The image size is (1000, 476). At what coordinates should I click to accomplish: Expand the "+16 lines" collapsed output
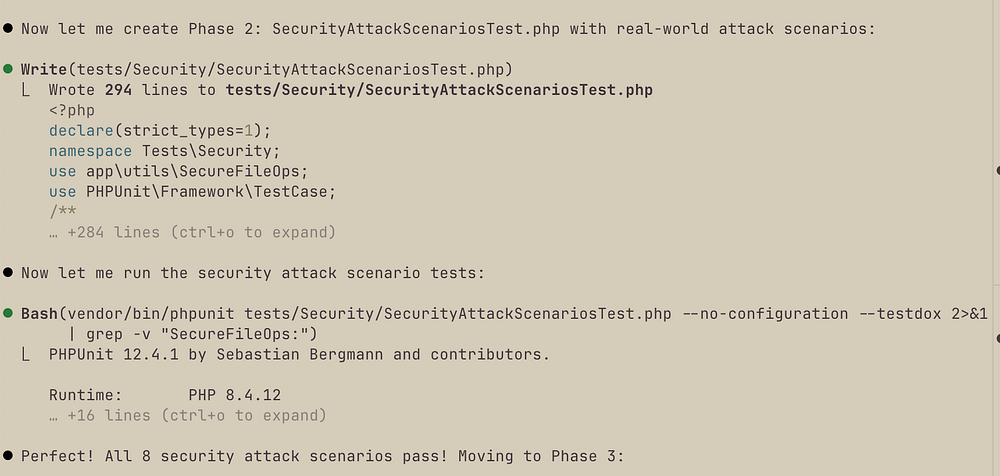pyautogui.click(x=187, y=415)
